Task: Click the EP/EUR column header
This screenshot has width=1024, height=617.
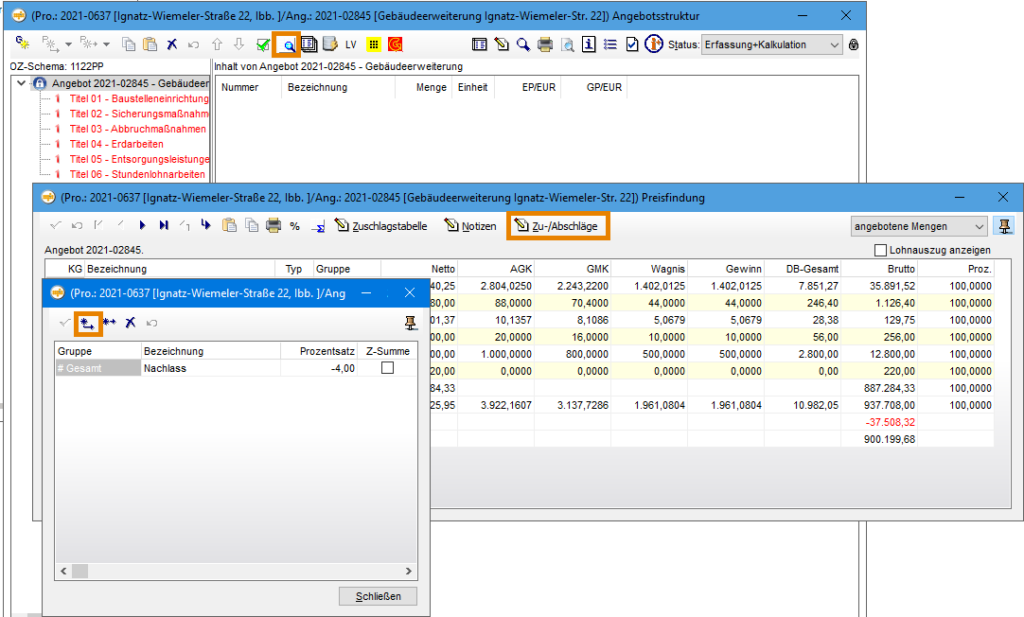Action: [527, 87]
